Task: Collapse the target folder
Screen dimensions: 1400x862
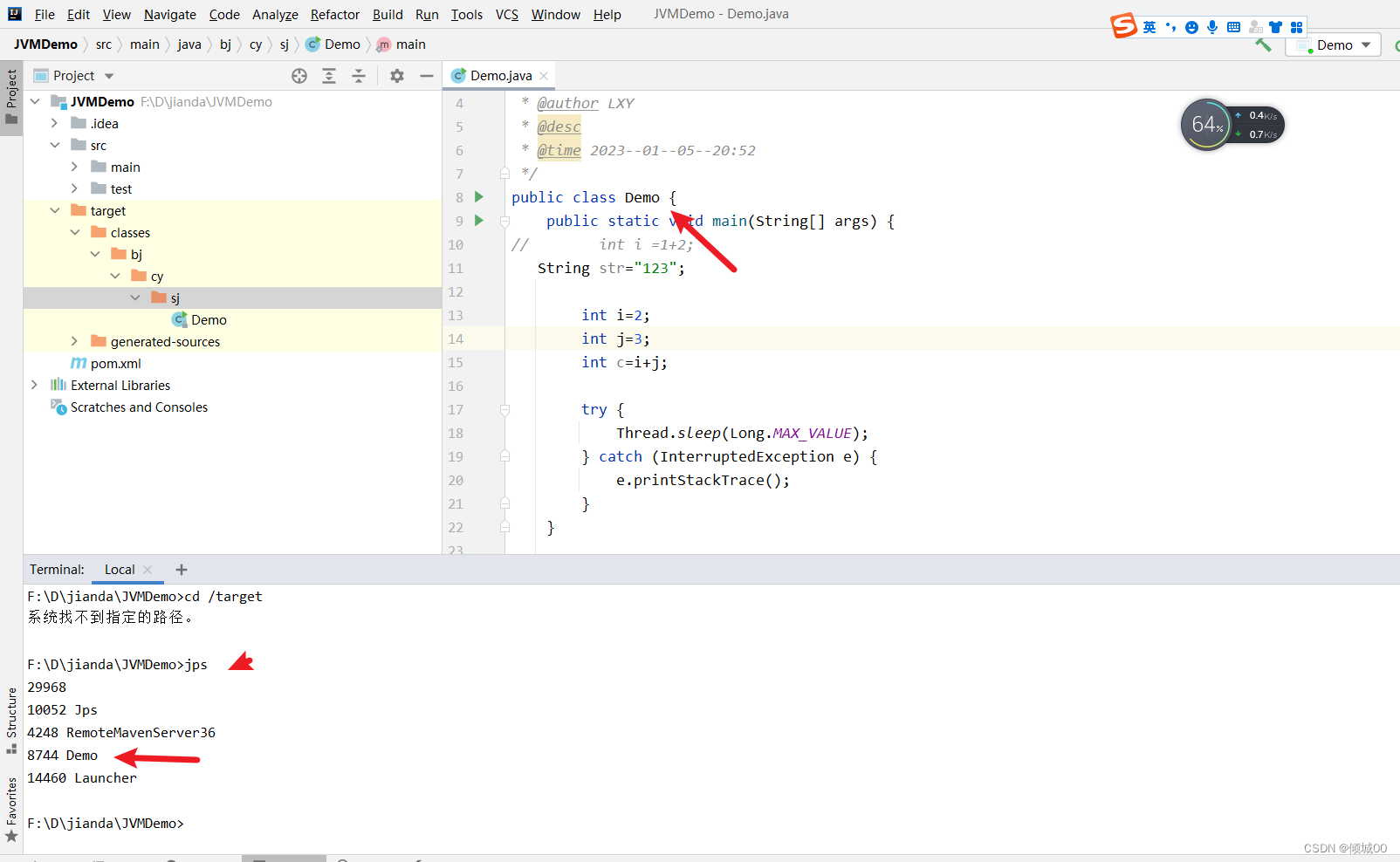Action: click(x=55, y=211)
